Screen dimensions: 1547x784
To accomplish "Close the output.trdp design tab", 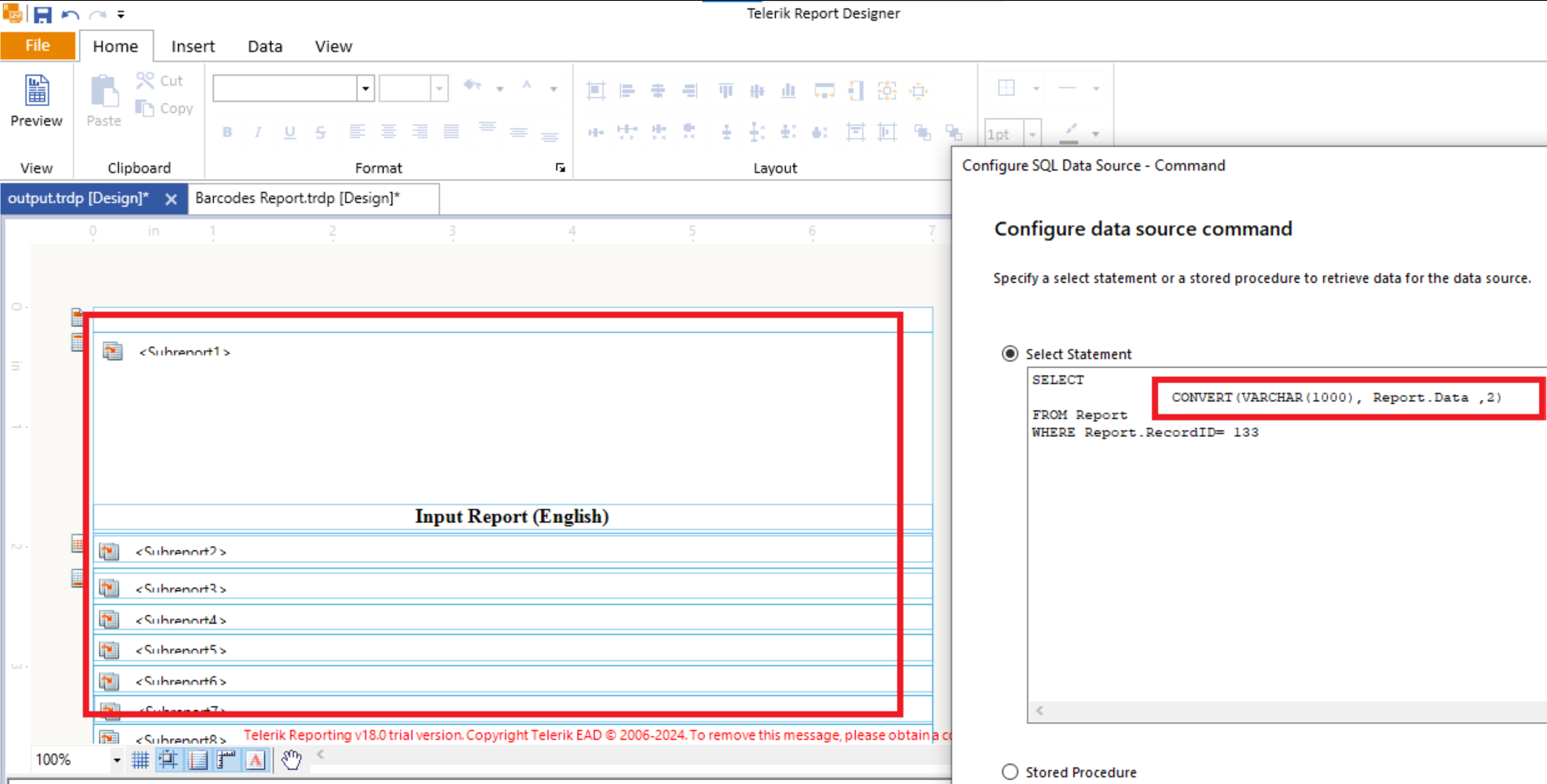I will pos(171,199).
